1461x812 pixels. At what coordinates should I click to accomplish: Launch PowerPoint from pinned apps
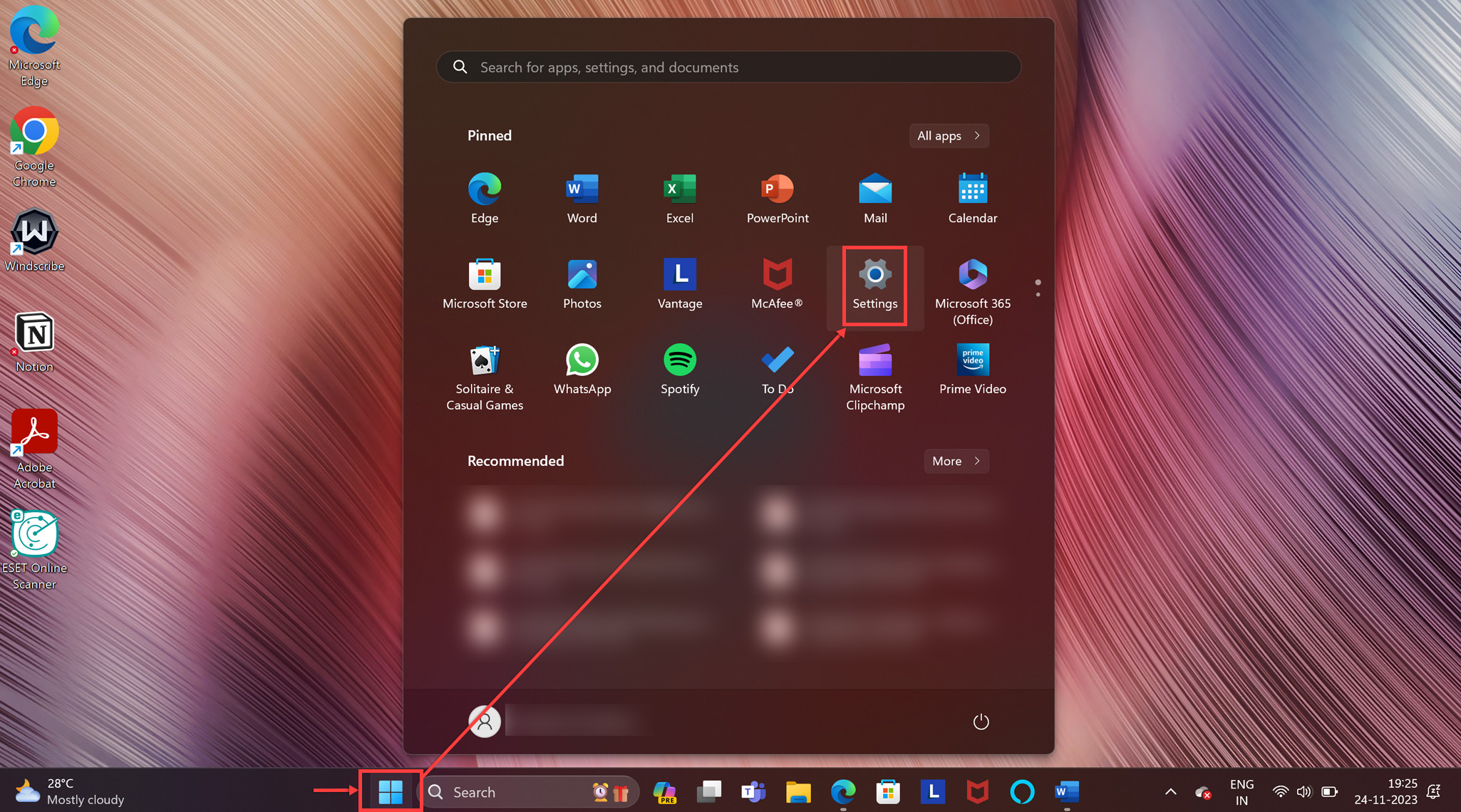pos(778,198)
